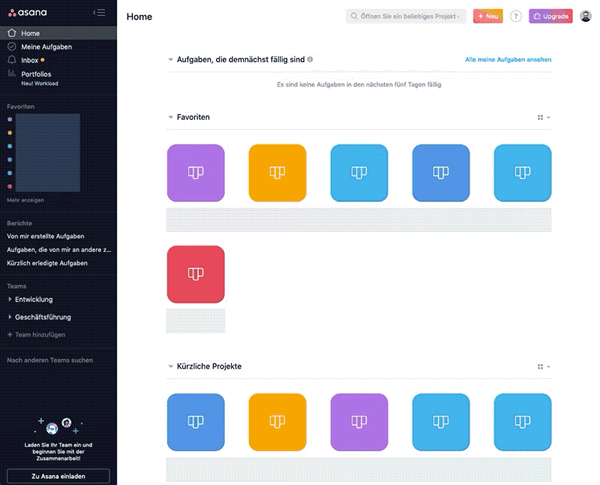600x485 pixels.
Task: Click the Alle meine Aufgaben ansehen link
Action: pyautogui.click(x=508, y=60)
